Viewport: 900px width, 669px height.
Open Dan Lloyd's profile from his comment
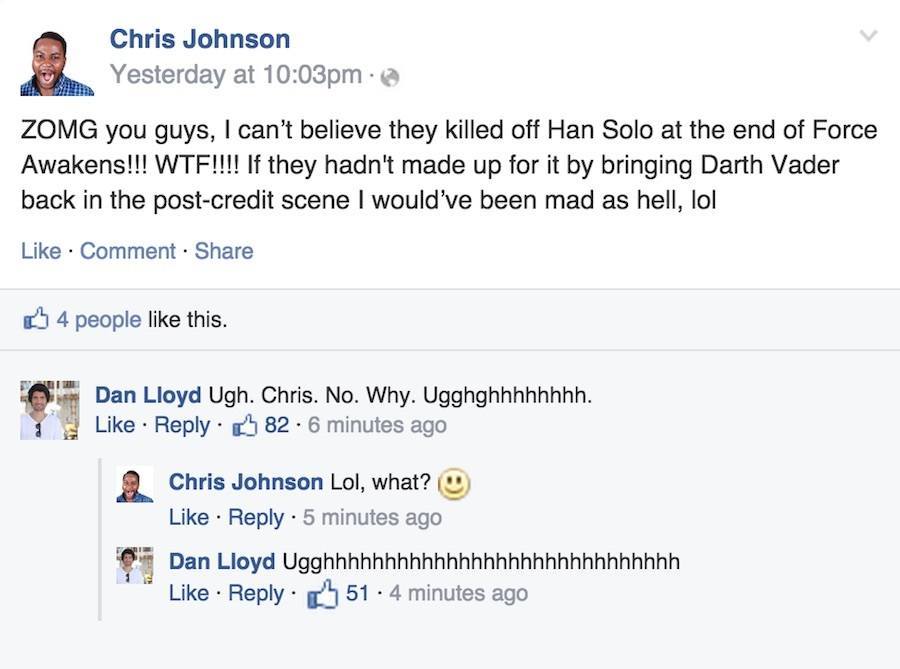click(147, 394)
